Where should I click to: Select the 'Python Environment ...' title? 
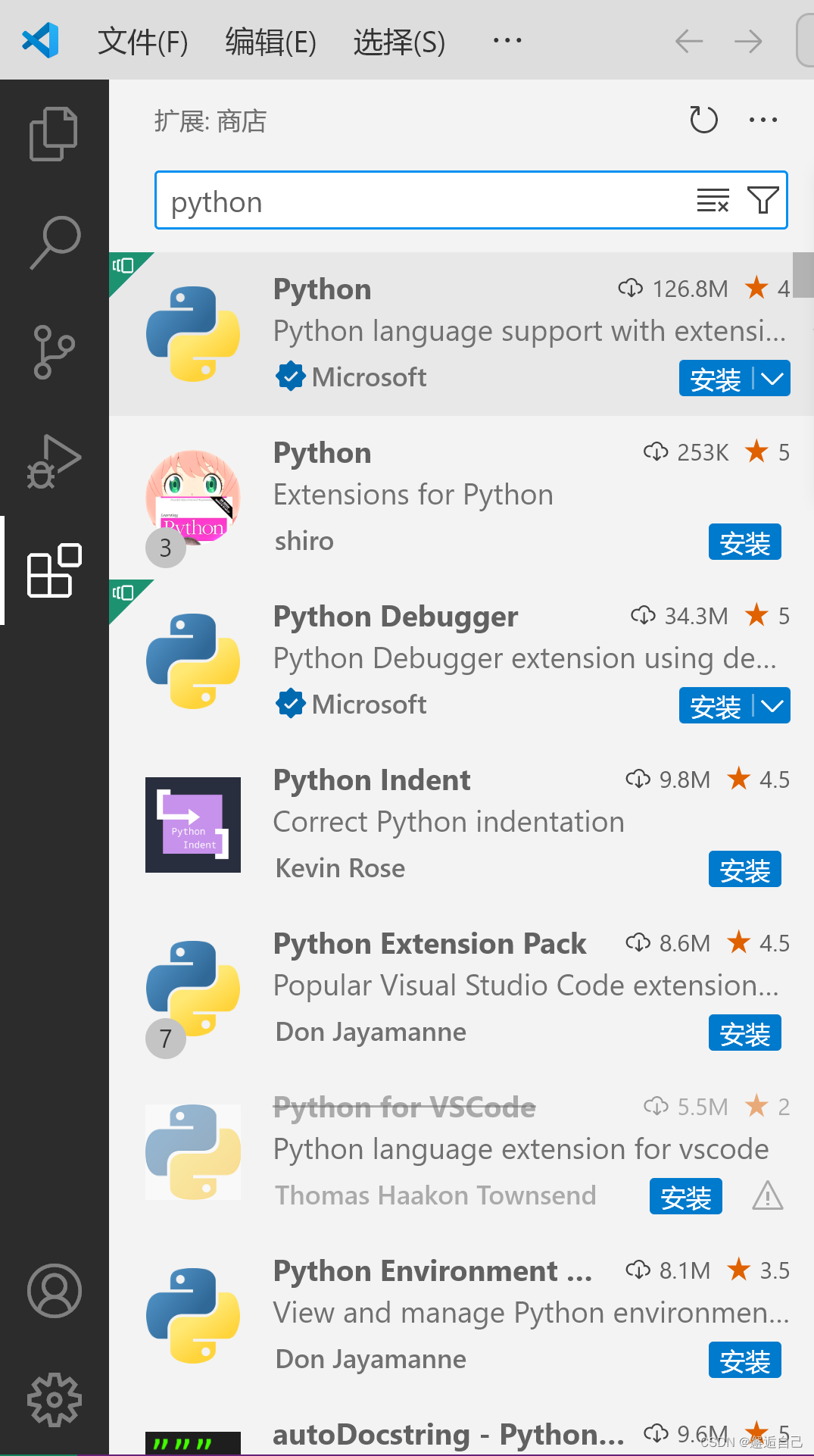click(432, 1271)
